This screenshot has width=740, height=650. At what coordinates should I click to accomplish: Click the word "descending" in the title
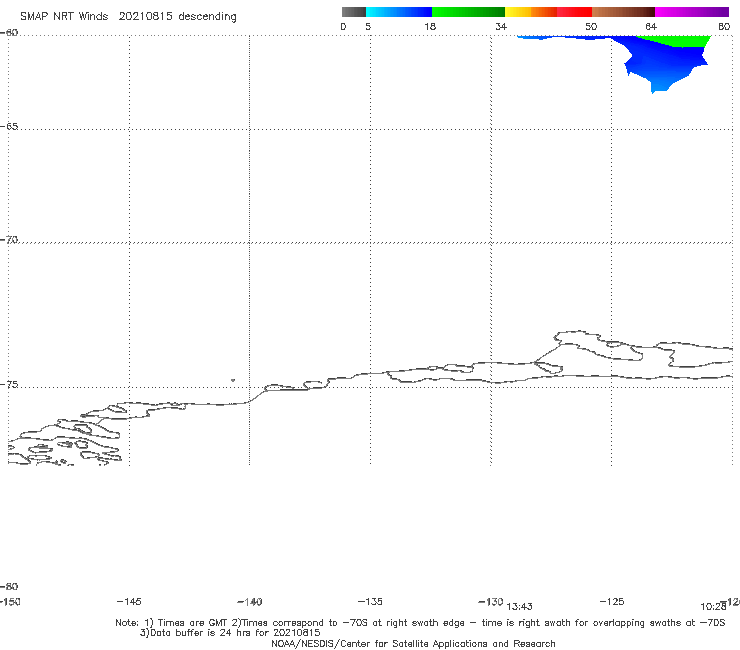click(207, 17)
